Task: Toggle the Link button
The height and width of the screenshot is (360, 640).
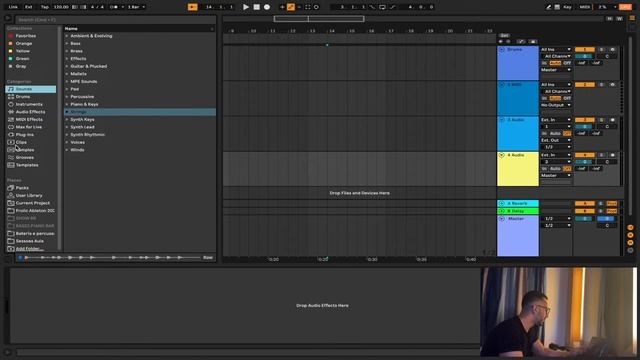Action: [x=13, y=7]
